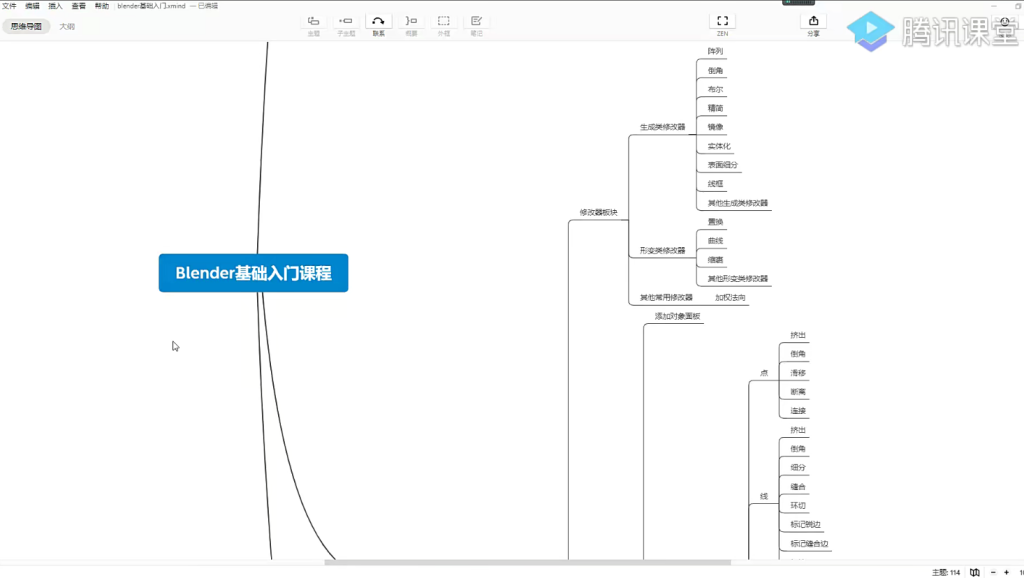Select the 置换 topic
The width and height of the screenshot is (1024, 578).
point(715,222)
